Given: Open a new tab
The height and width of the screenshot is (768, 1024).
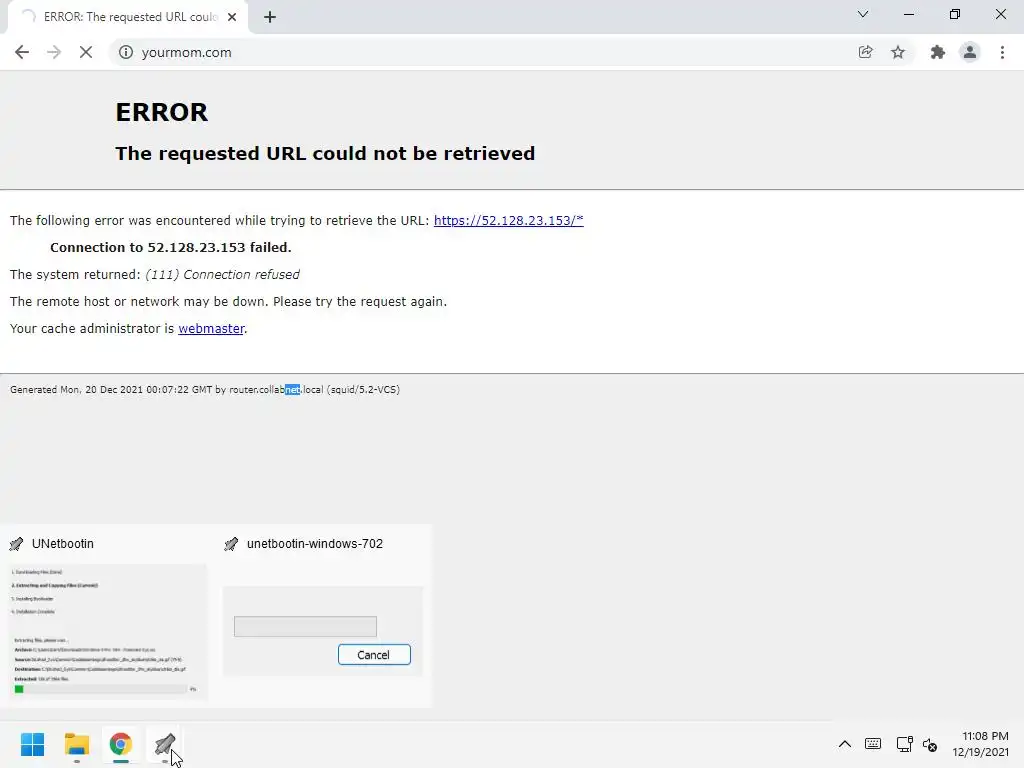Looking at the screenshot, I should click(270, 17).
